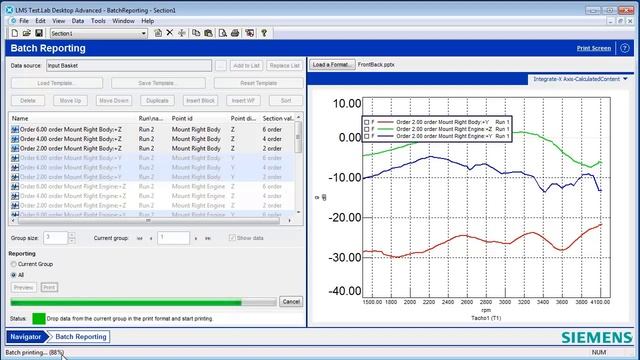Image resolution: width=640 pixels, height=360 pixels.
Task: Click the Print preview toolbar icon
Action: click(x=222, y=33)
